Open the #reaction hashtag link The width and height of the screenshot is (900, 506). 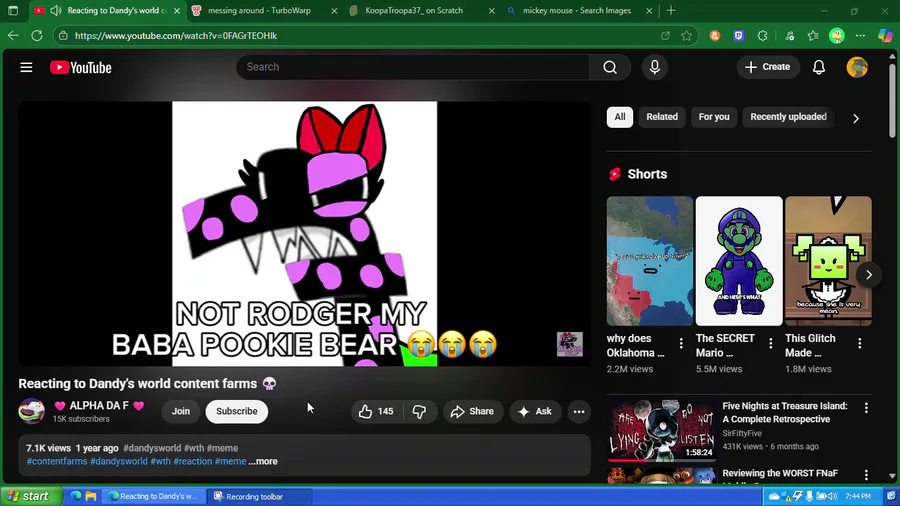point(193,461)
